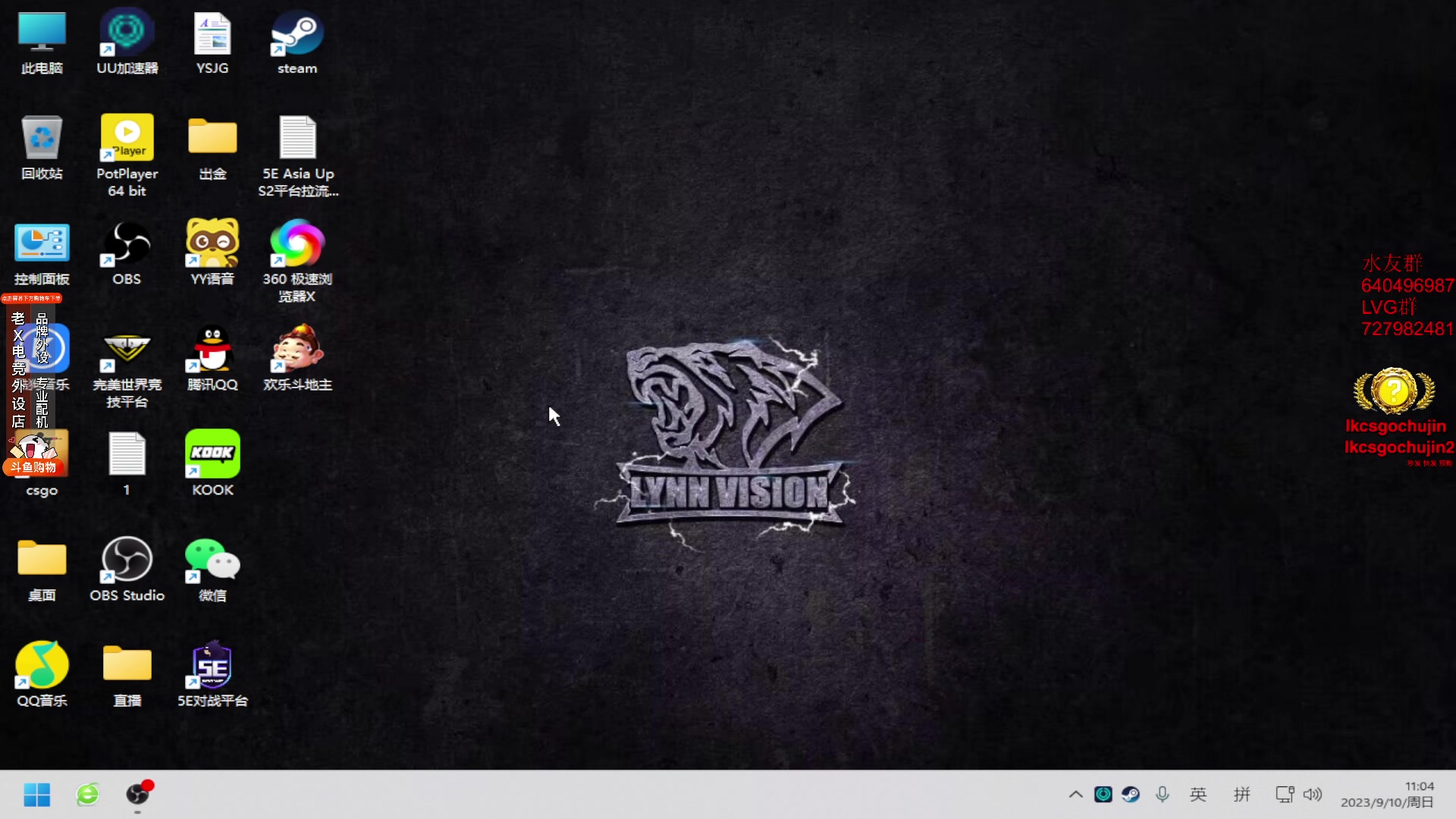
Task: Select the 直播 folder
Action: pos(127,676)
